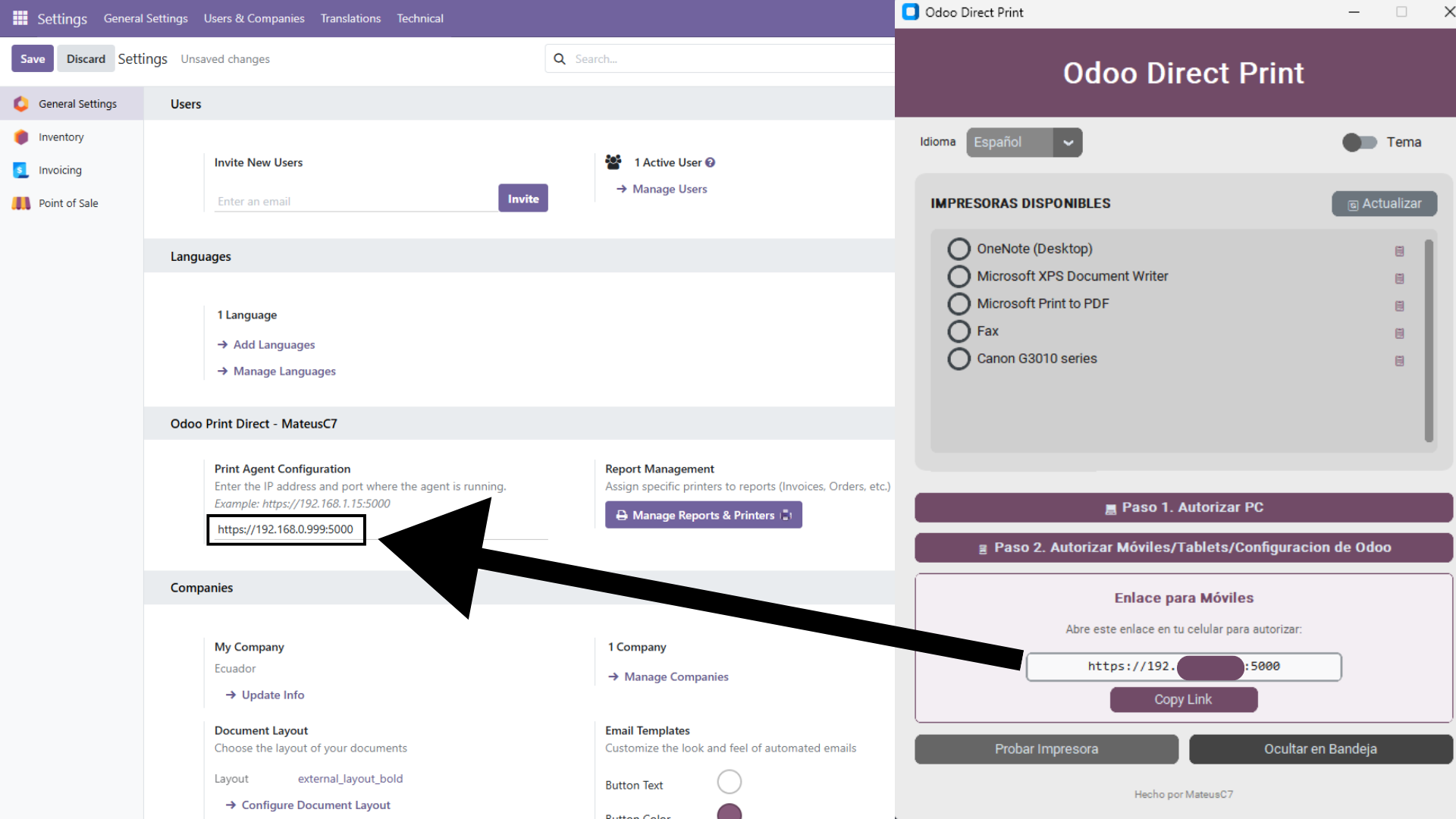Image resolution: width=1456 pixels, height=819 pixels.
Task: Open the Translations menu
Action: point(350,18)
